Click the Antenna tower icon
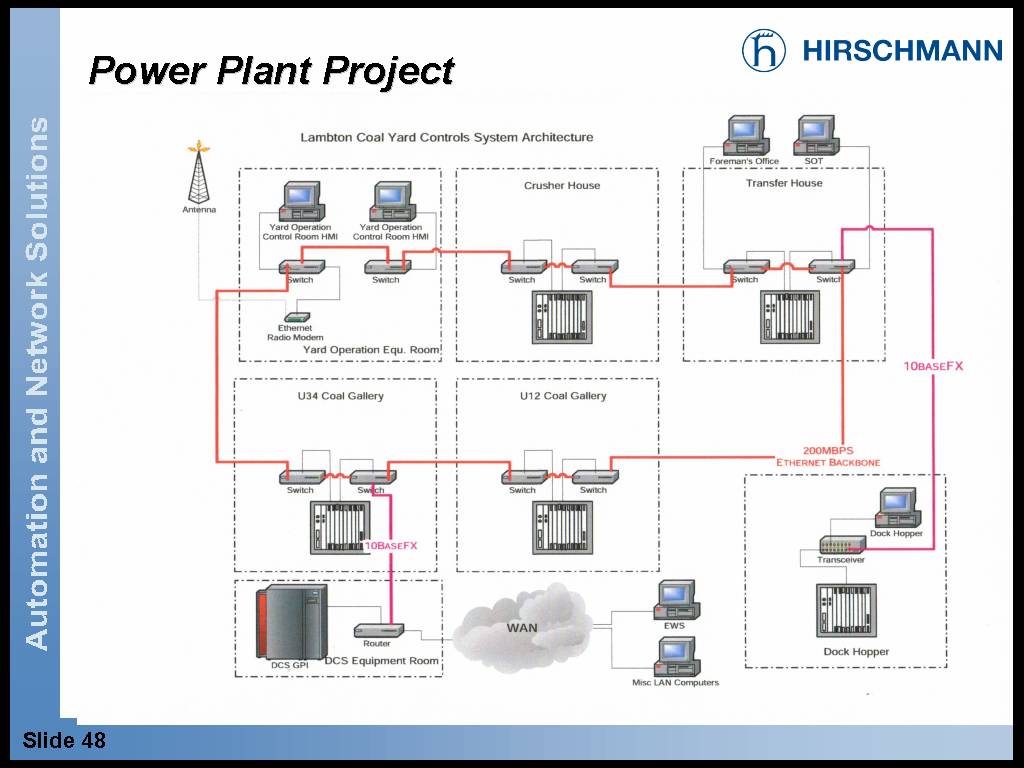 coord(199,173)
